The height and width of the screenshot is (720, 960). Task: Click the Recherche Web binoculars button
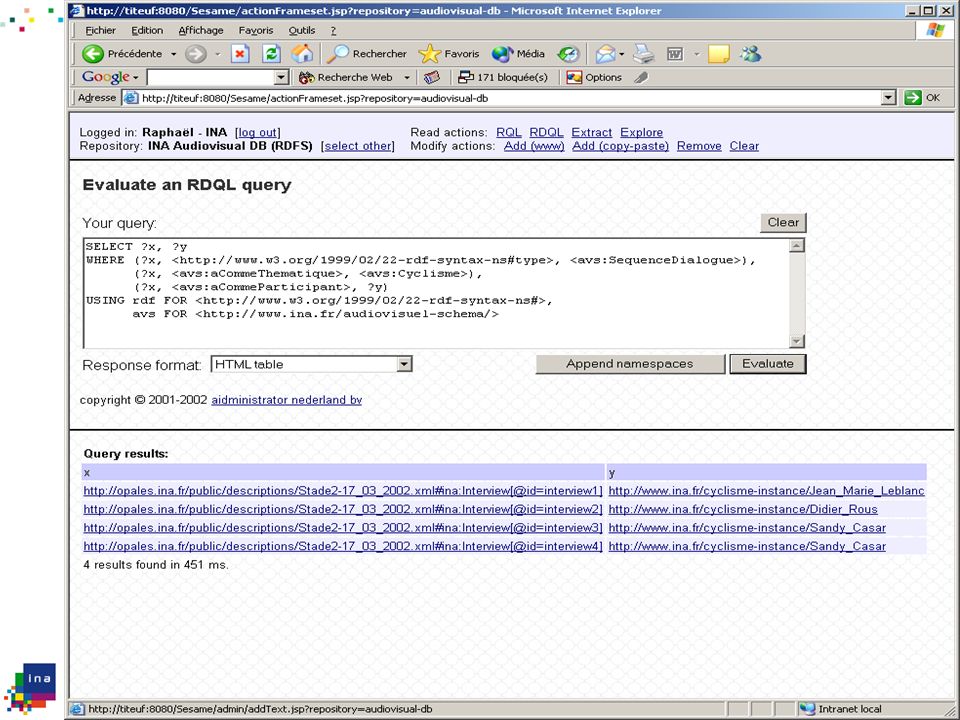click(x=346, y=77)
